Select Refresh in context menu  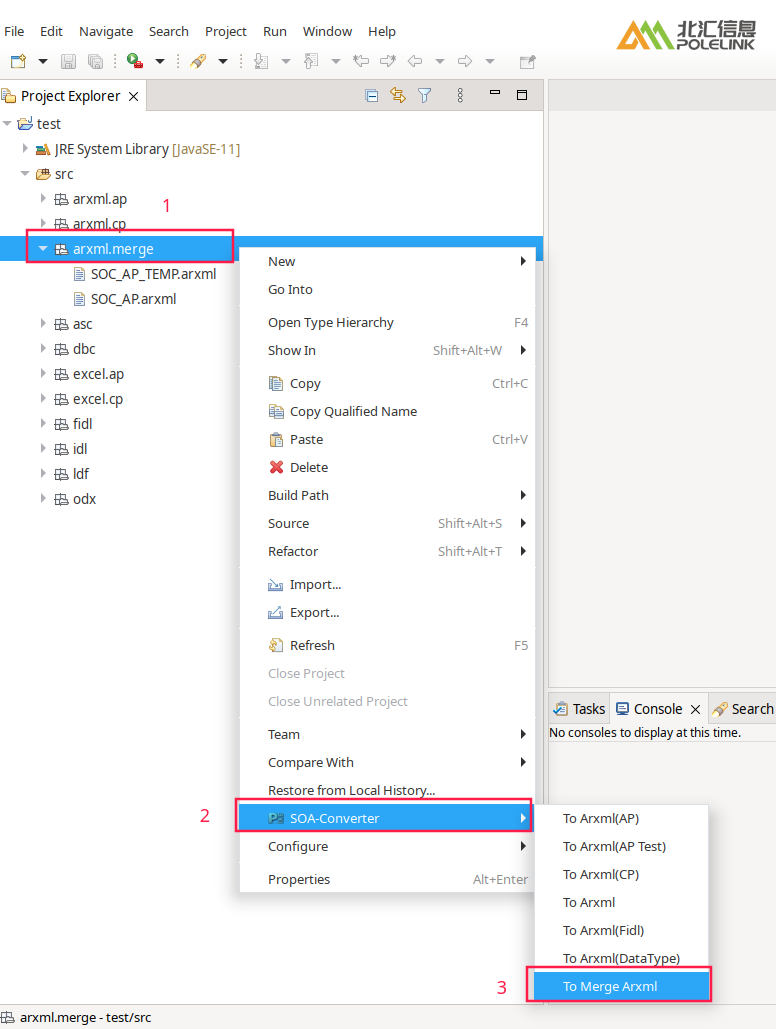387,645
